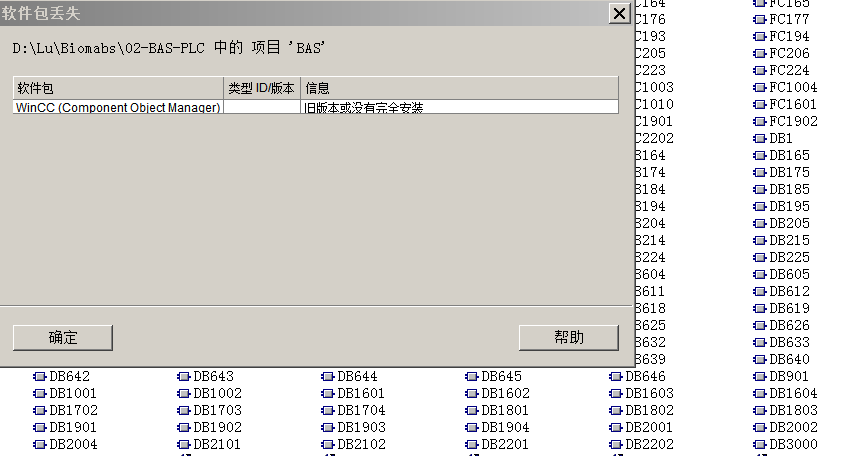Select the DB901 data block icon
This screenshot has width=853, height=456.
click(760, 376)
